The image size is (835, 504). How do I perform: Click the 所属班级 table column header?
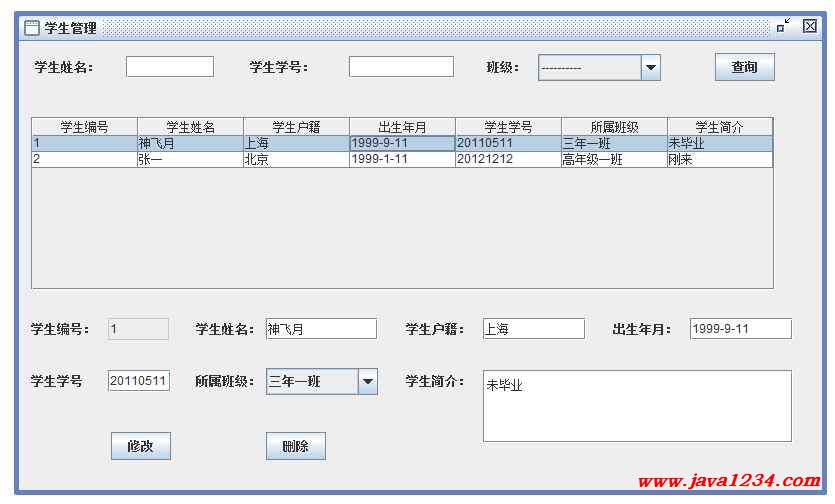[x=614, y=127]
